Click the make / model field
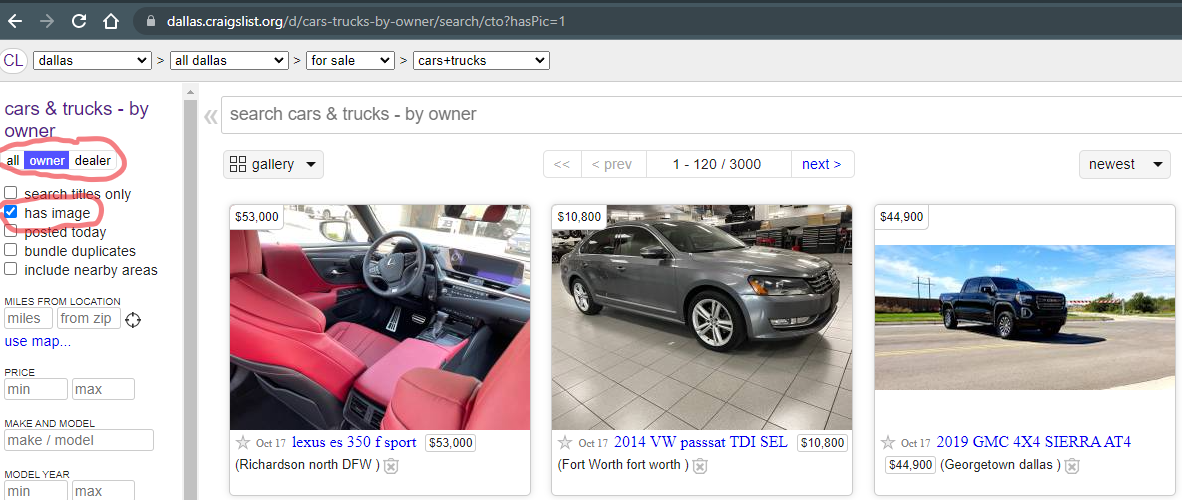The image size is (1182, 500). [x=79, y=440]
